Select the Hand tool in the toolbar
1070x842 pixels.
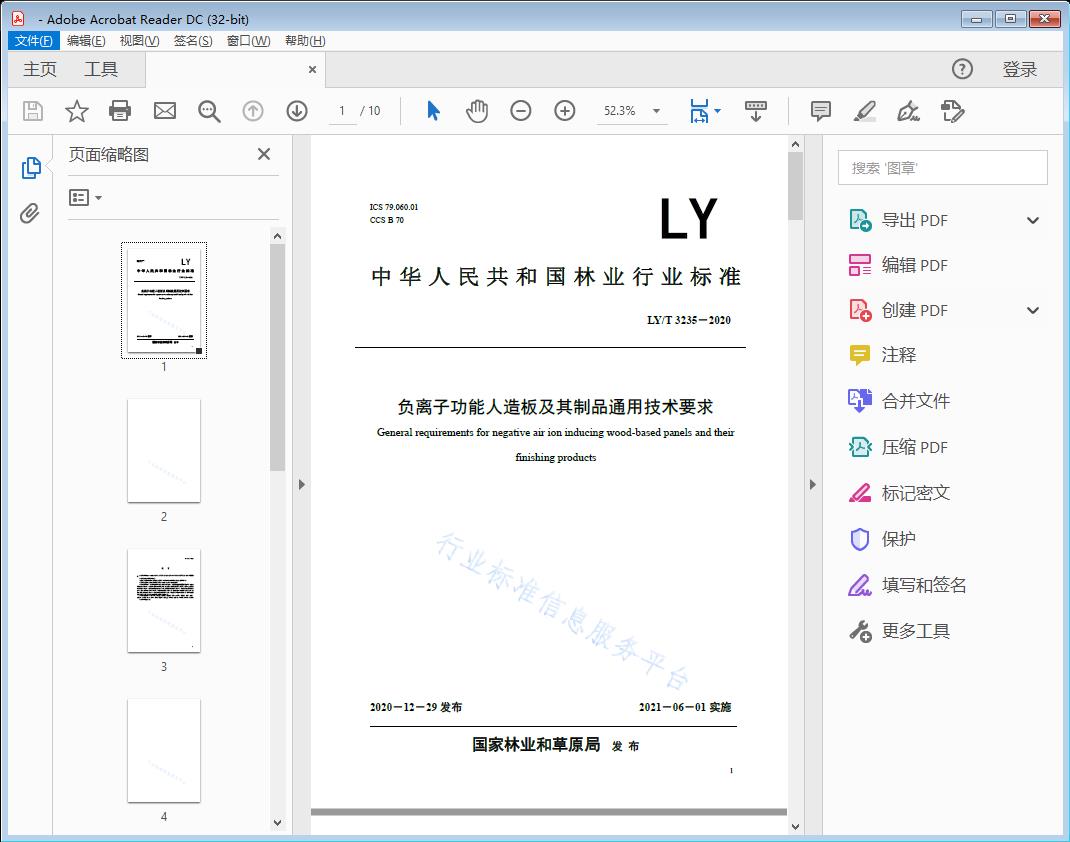point(477,111)
